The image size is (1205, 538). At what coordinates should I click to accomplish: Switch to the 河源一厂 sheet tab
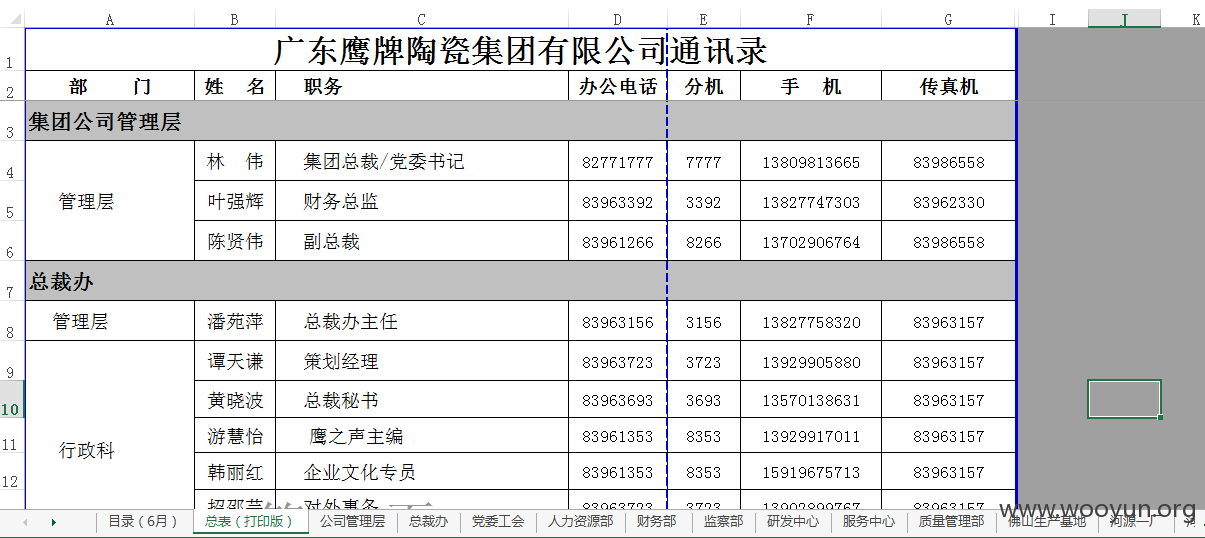click(1134, 521)
